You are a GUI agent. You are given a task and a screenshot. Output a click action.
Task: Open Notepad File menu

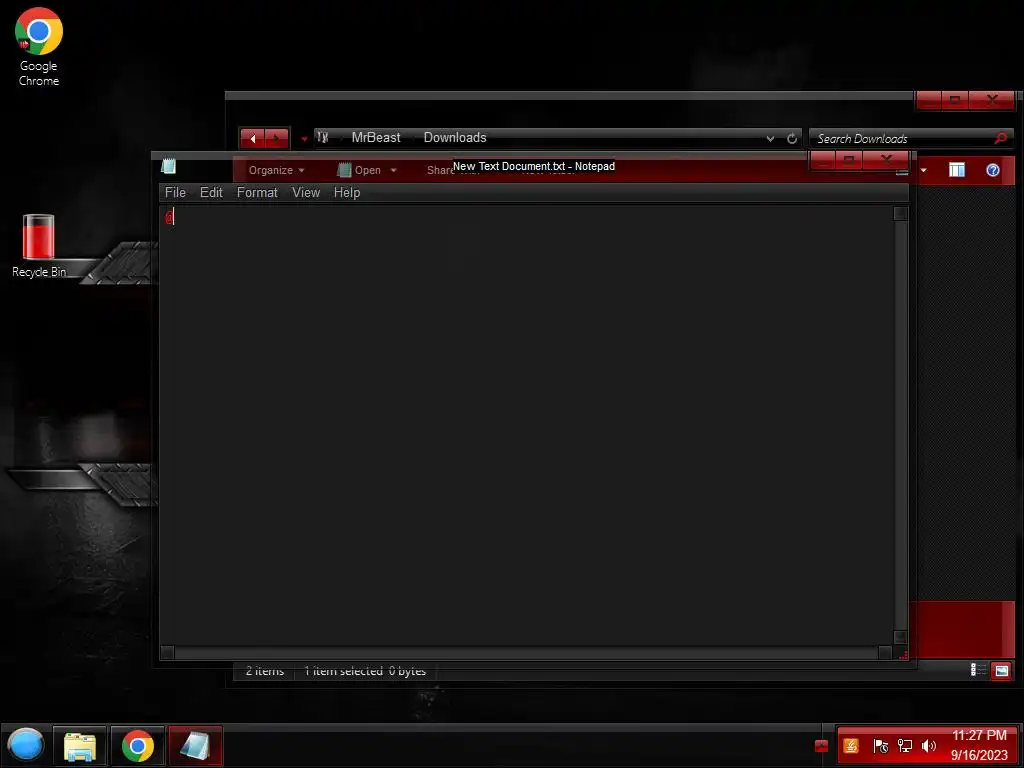(175, 192)
